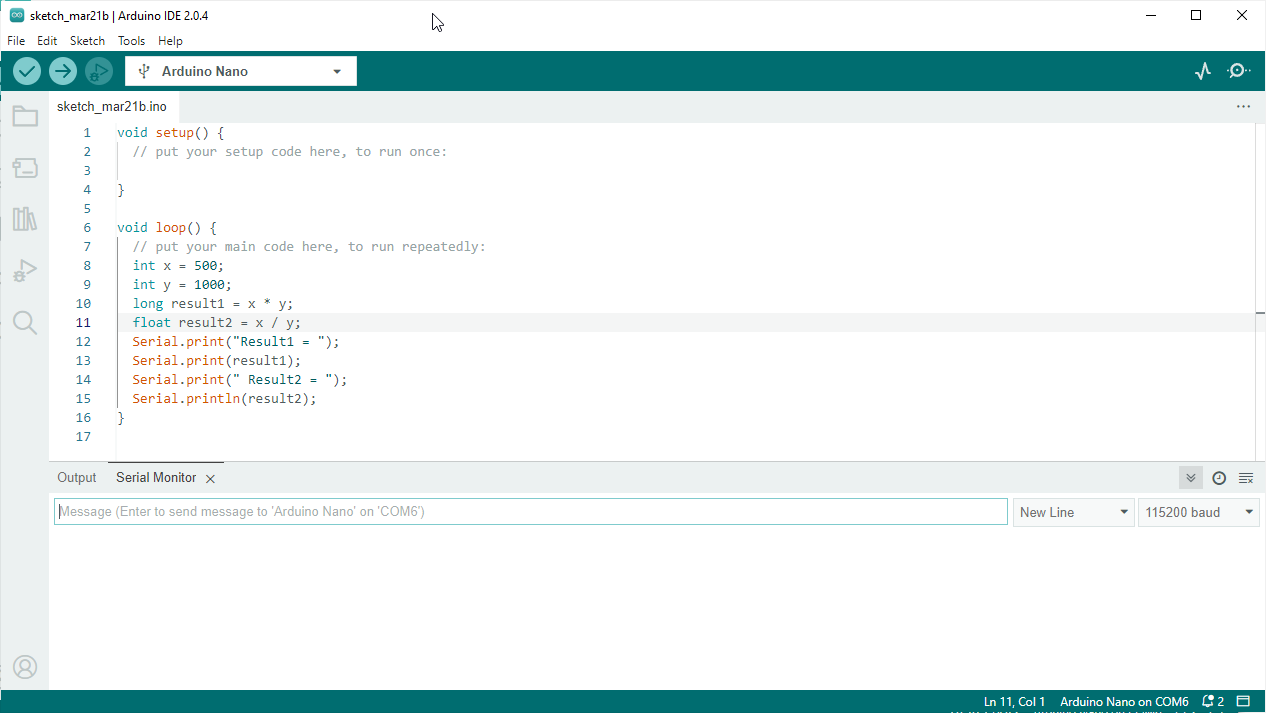Toggle the bottom panel from the status bar
The width and height of the screenshot is (1266, 713).
(x=1244, y=702)
